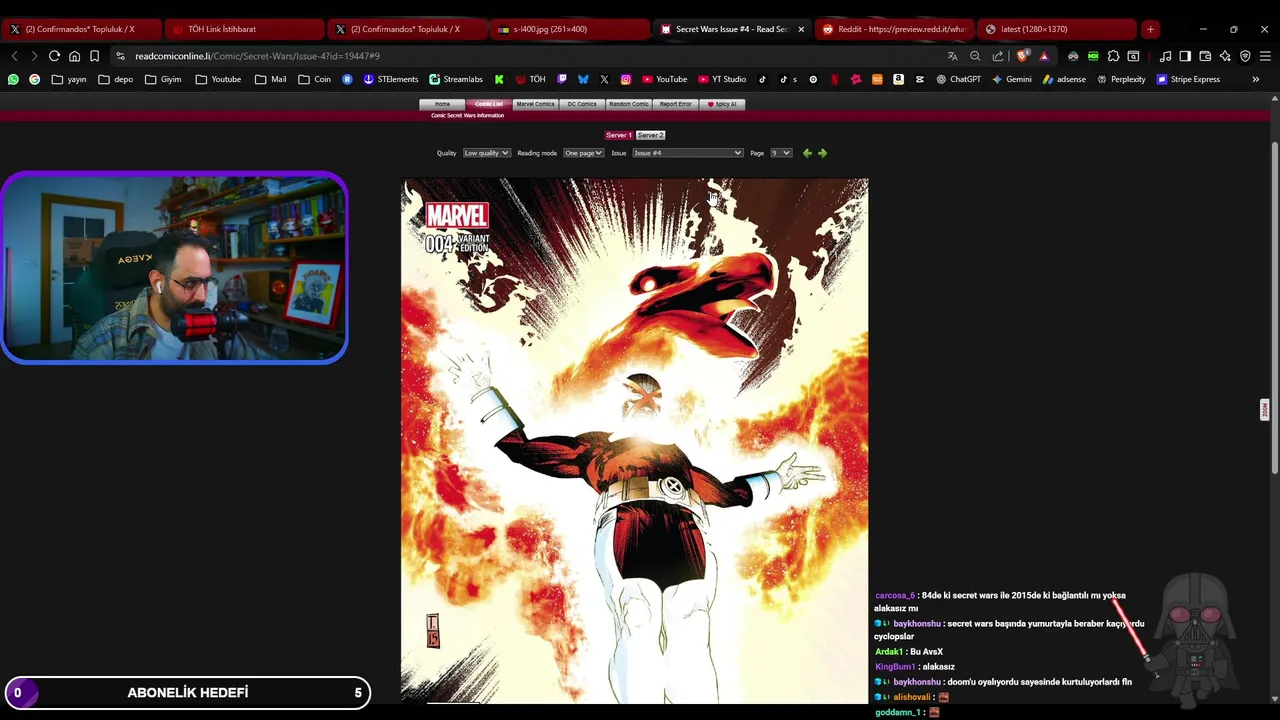Open the Google bookmark icon
1280x720 pixels.
tap(34, 79)
